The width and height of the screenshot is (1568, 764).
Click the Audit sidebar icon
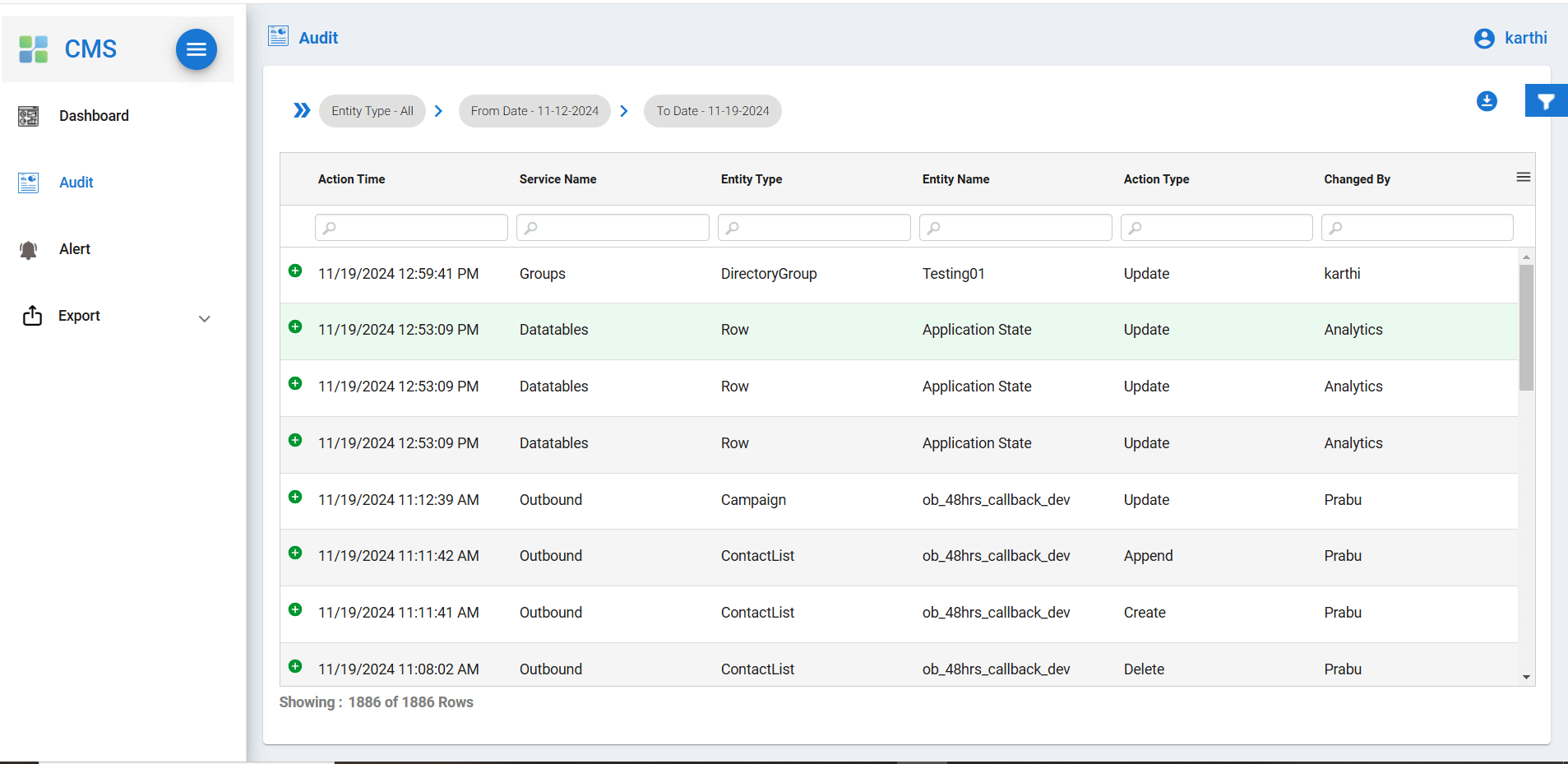pos(29,183)
